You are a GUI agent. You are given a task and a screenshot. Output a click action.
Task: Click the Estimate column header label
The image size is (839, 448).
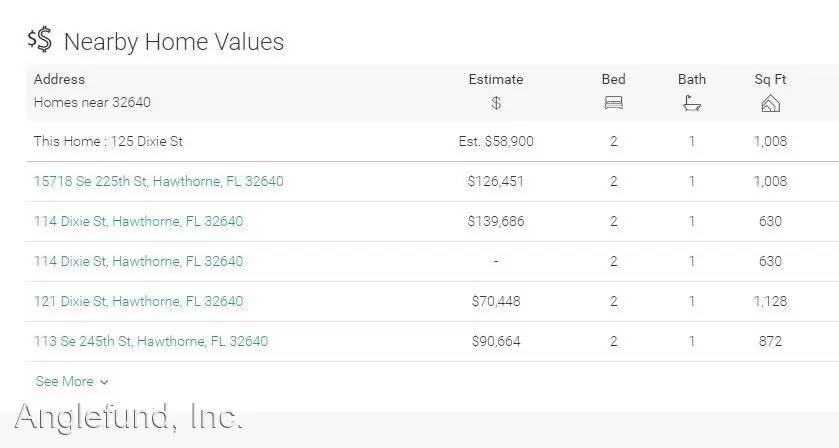pos(496,79)
